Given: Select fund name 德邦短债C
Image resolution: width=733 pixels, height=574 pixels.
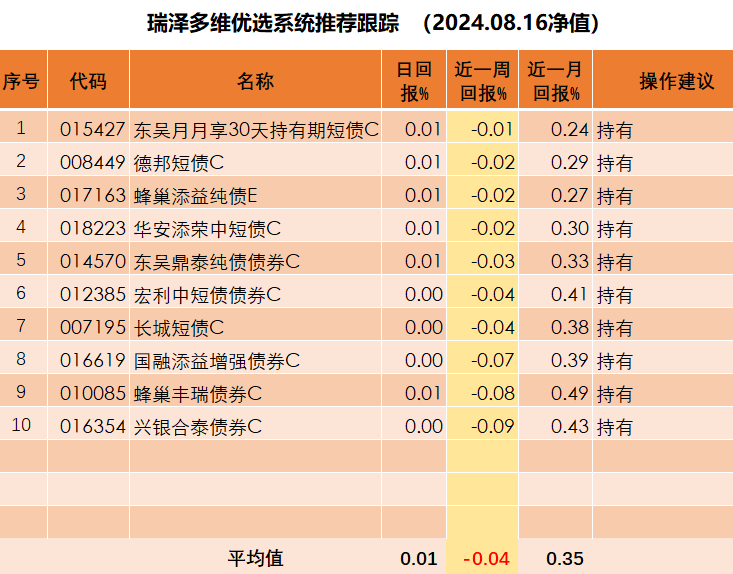Looking at the screenshot, I should pos(179,163).
